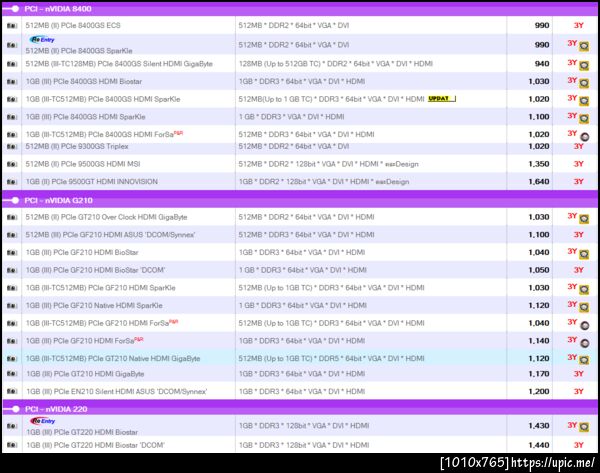Open 1GB PCIe GT210 HDMI GigaByte product
The height and width of the screenshot is (473, 600).
pyautogui.click(x=85, y=374)
